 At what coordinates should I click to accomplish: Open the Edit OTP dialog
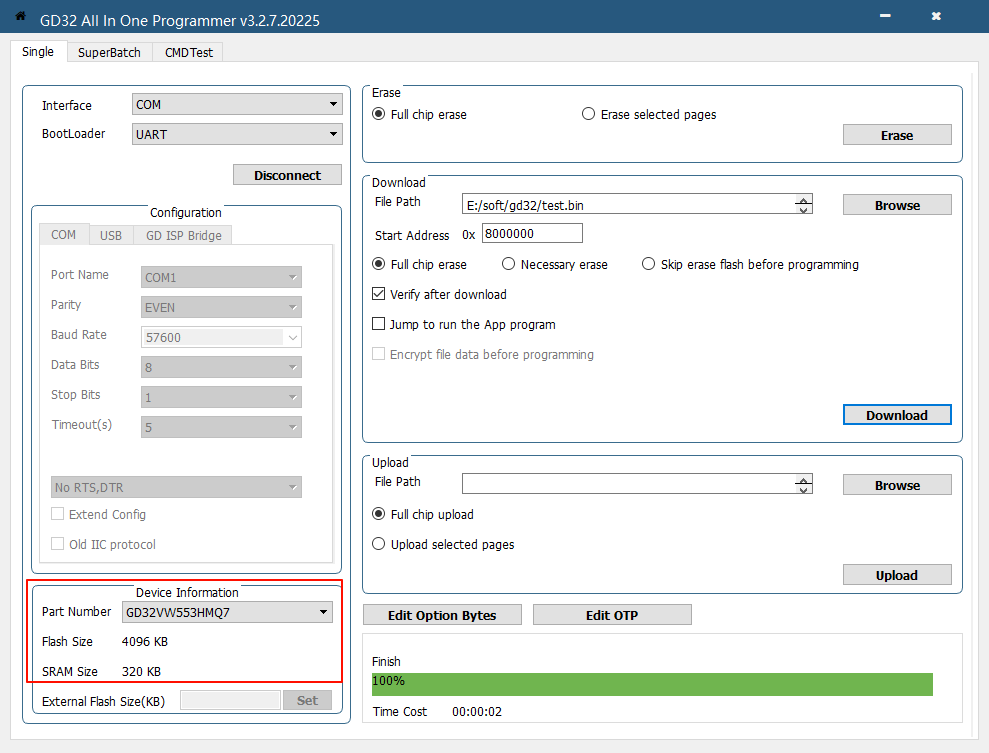[x=611, y=615]
